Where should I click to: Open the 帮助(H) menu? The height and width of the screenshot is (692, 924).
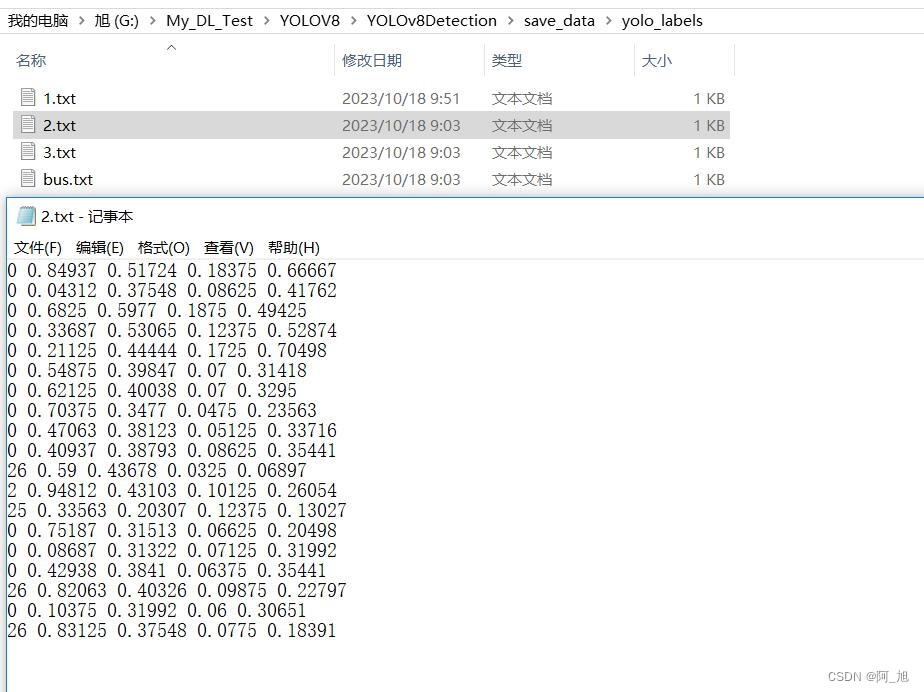293,248
